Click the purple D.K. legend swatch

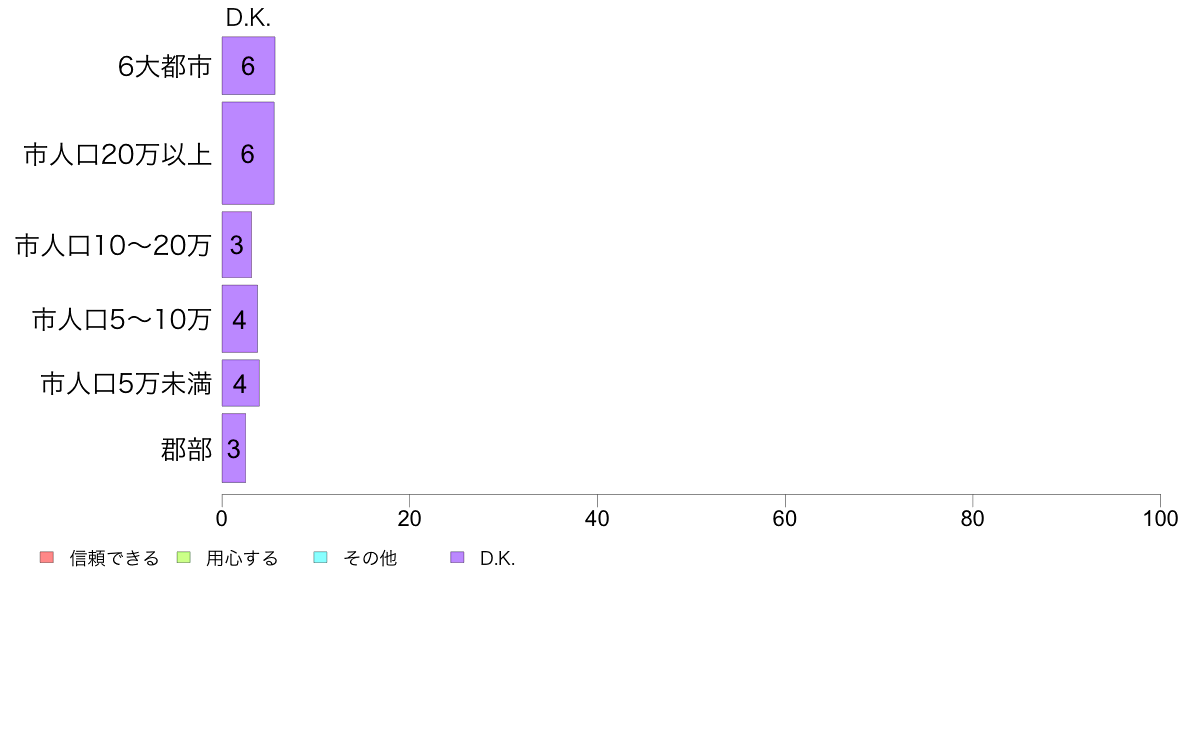coord(457,557)
